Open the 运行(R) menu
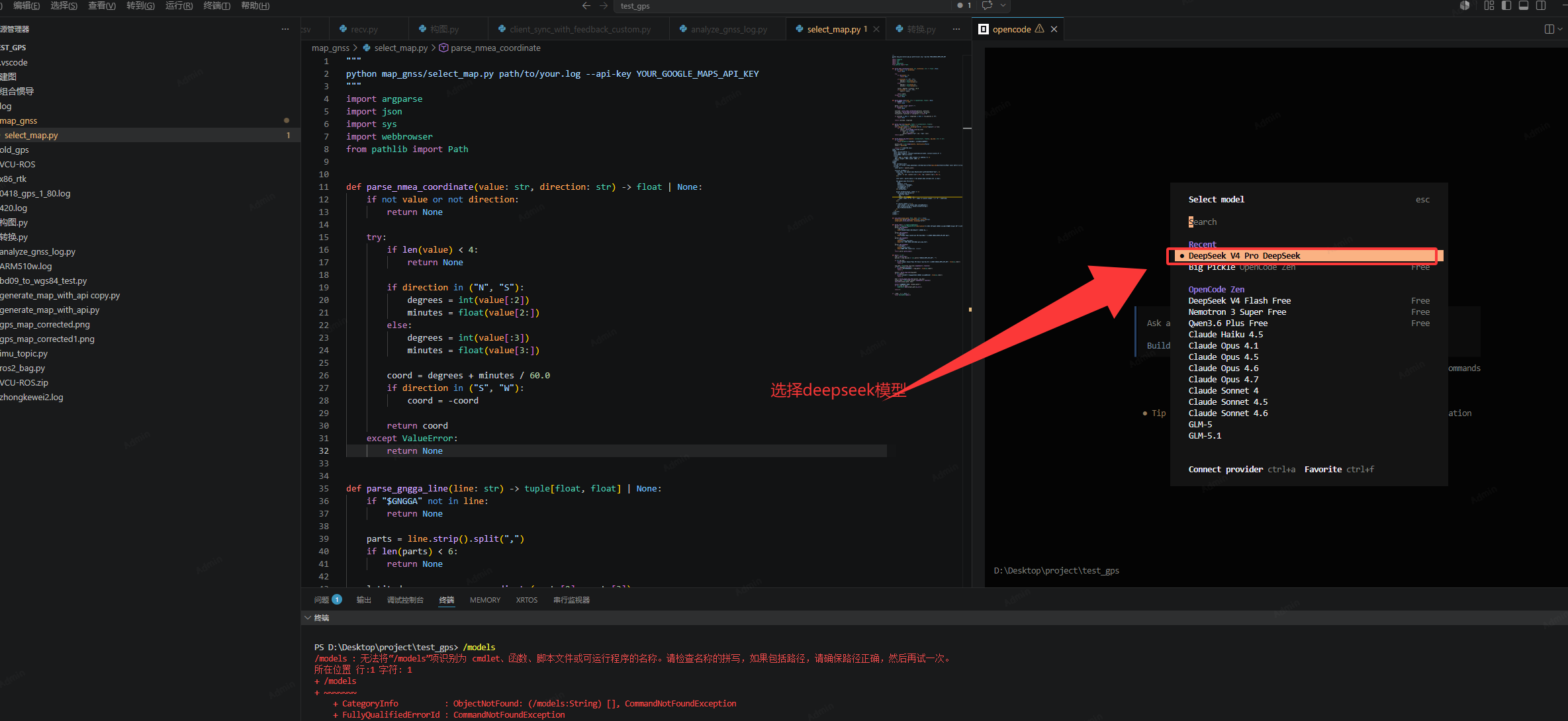The width and height of the screenshot is (1568, 721). pos(179,5)
